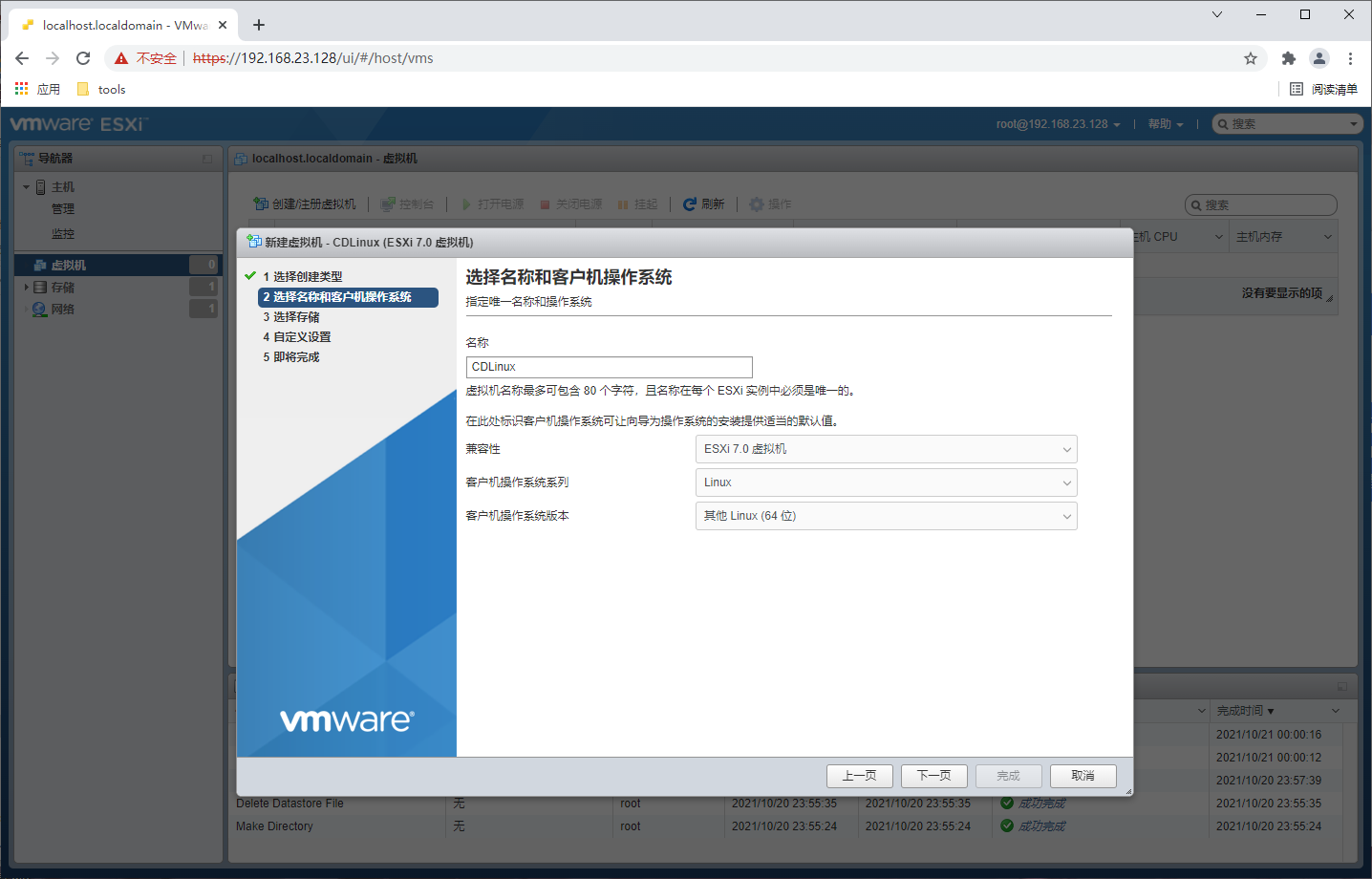The image size is (1372, 879).
Task: Collapse the 导航器 navigator panel
Action: [206, 159]
